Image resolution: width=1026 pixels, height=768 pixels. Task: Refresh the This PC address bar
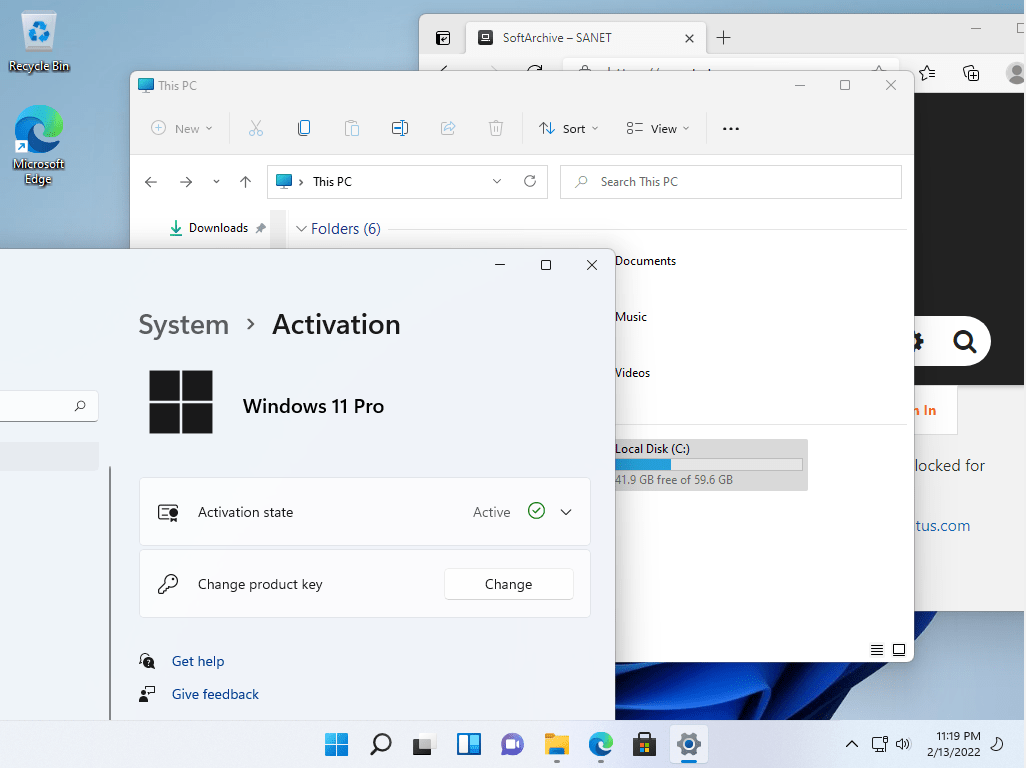[x=530, y=181]
